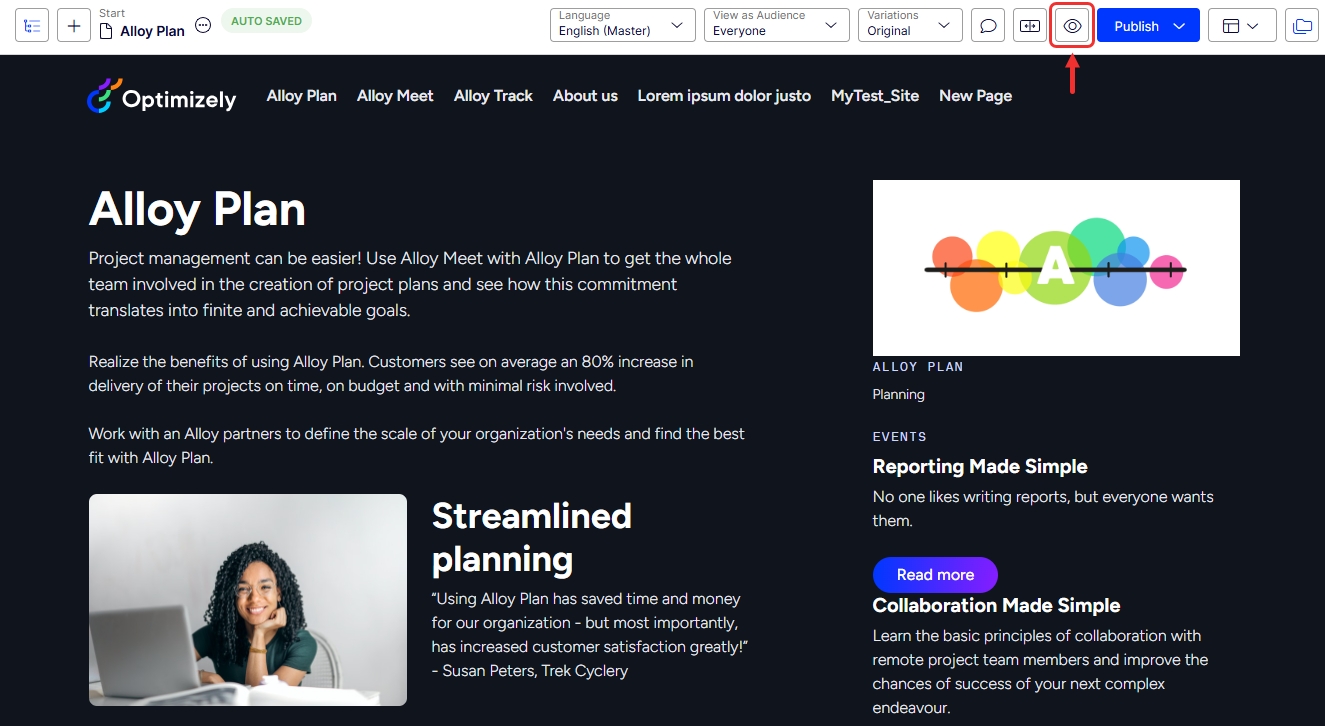Open the MyTest_Site navigation item
The height and width of the screenshot is (726, 1325).
click(875, 96)
